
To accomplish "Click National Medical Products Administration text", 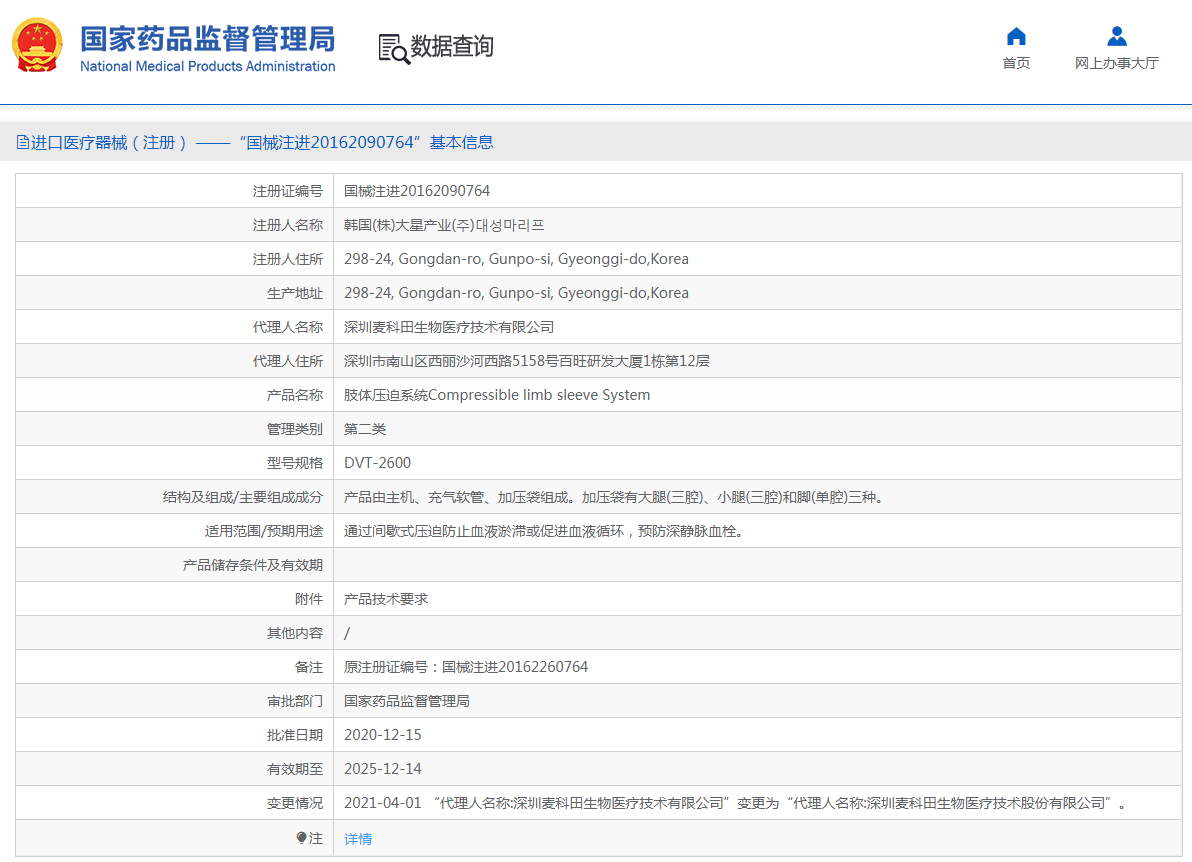I will pyautogui.click(x=208, y=66).
